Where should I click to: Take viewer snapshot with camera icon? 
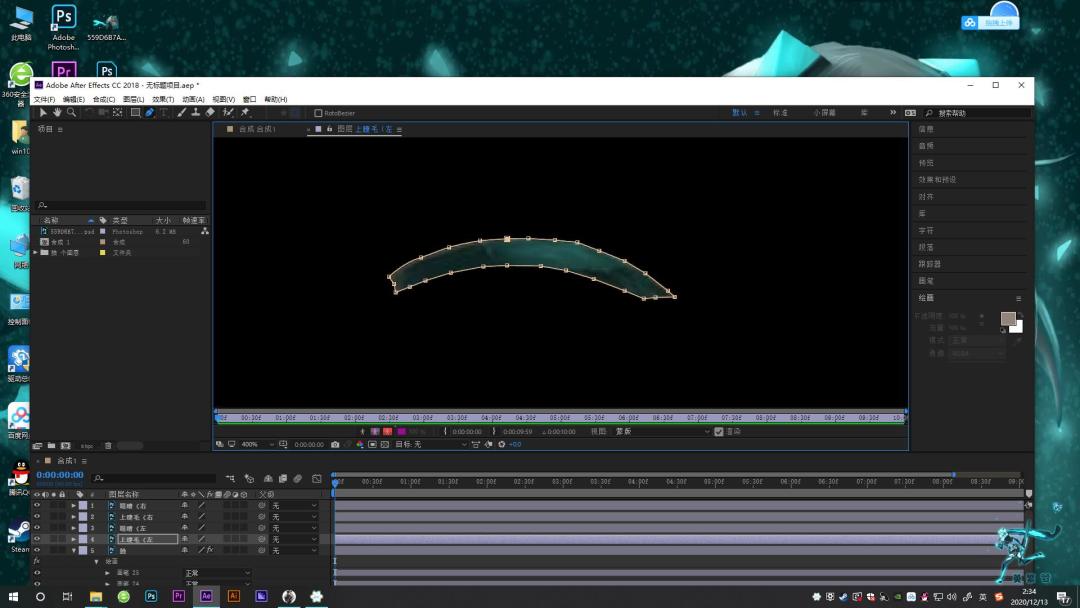point(335,444)
